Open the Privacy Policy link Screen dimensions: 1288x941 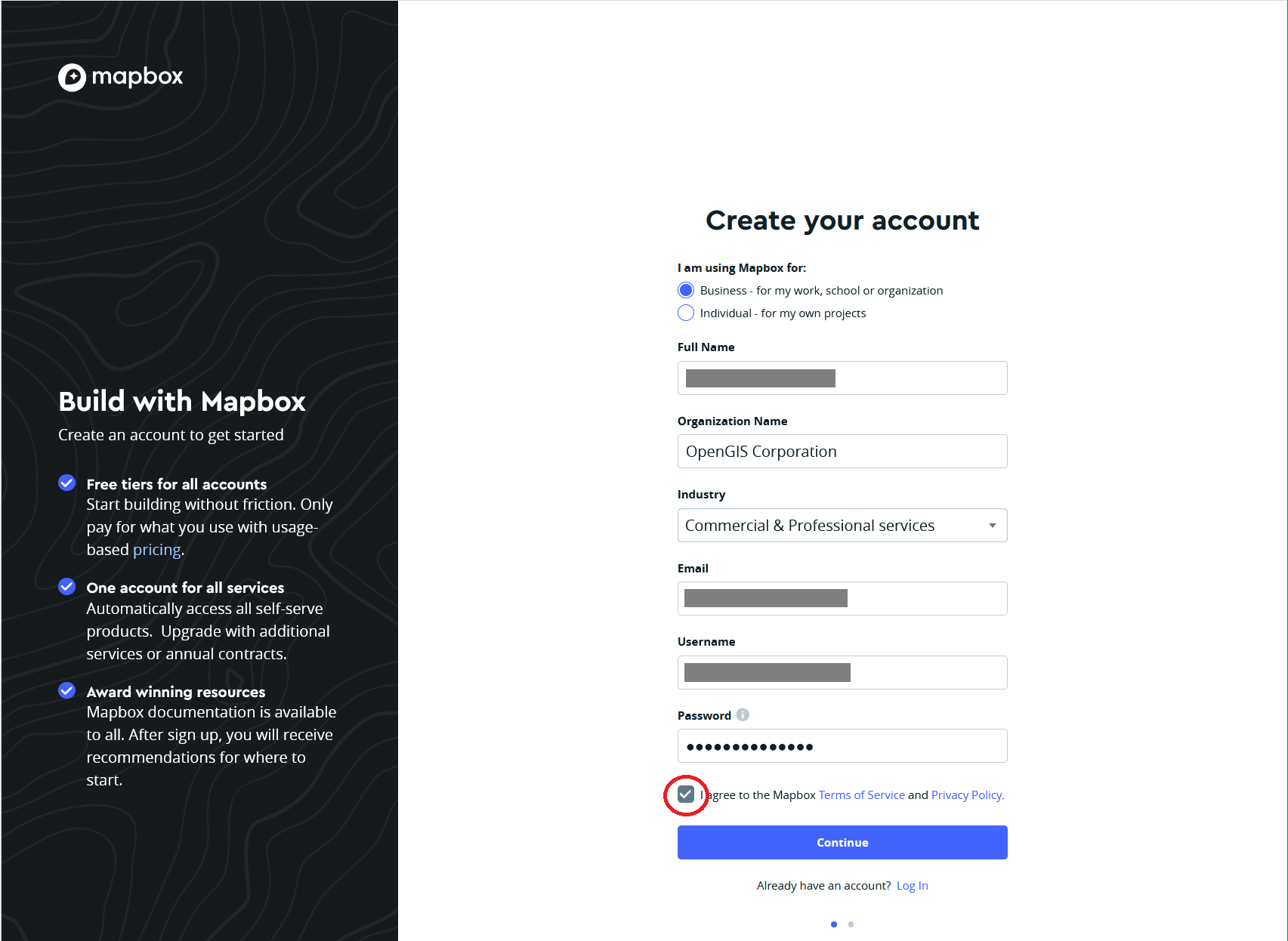967,795
